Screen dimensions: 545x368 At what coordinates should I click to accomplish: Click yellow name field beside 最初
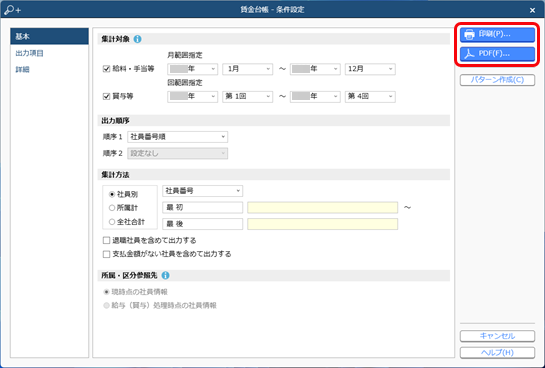(x=323, y=207)
